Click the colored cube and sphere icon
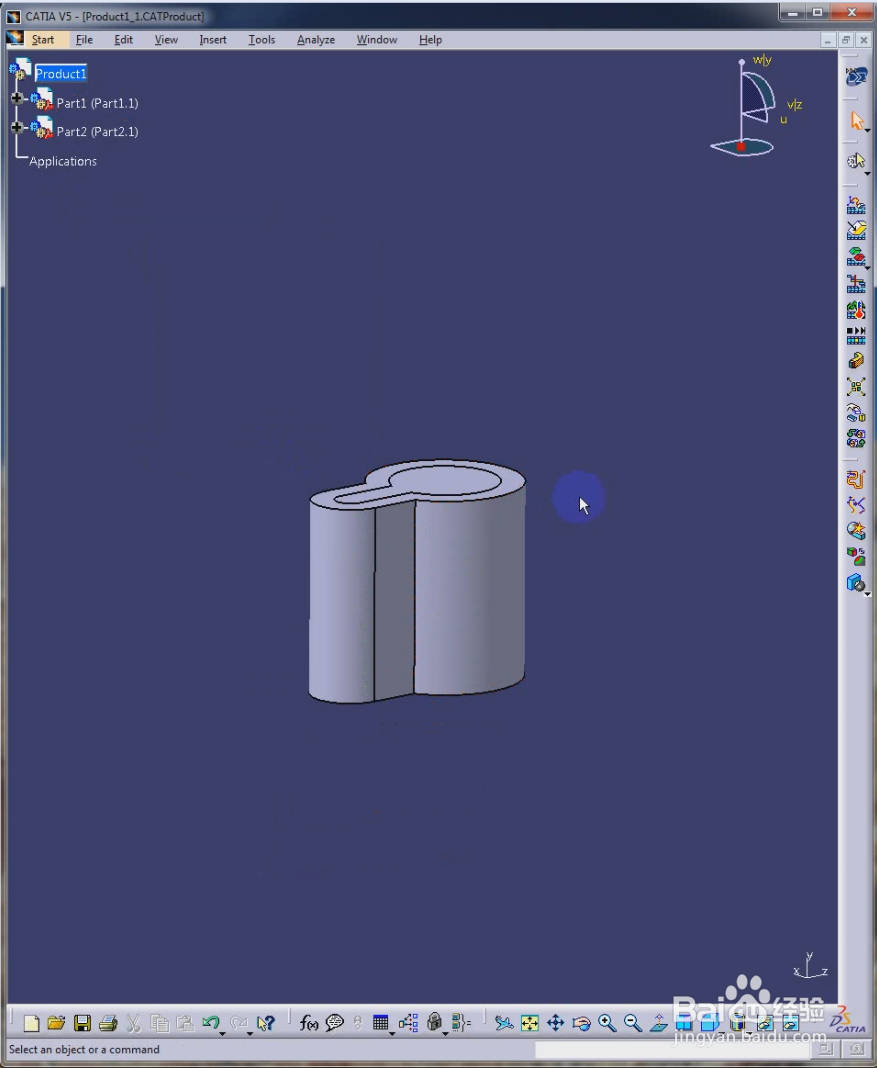 coord(856,556)
